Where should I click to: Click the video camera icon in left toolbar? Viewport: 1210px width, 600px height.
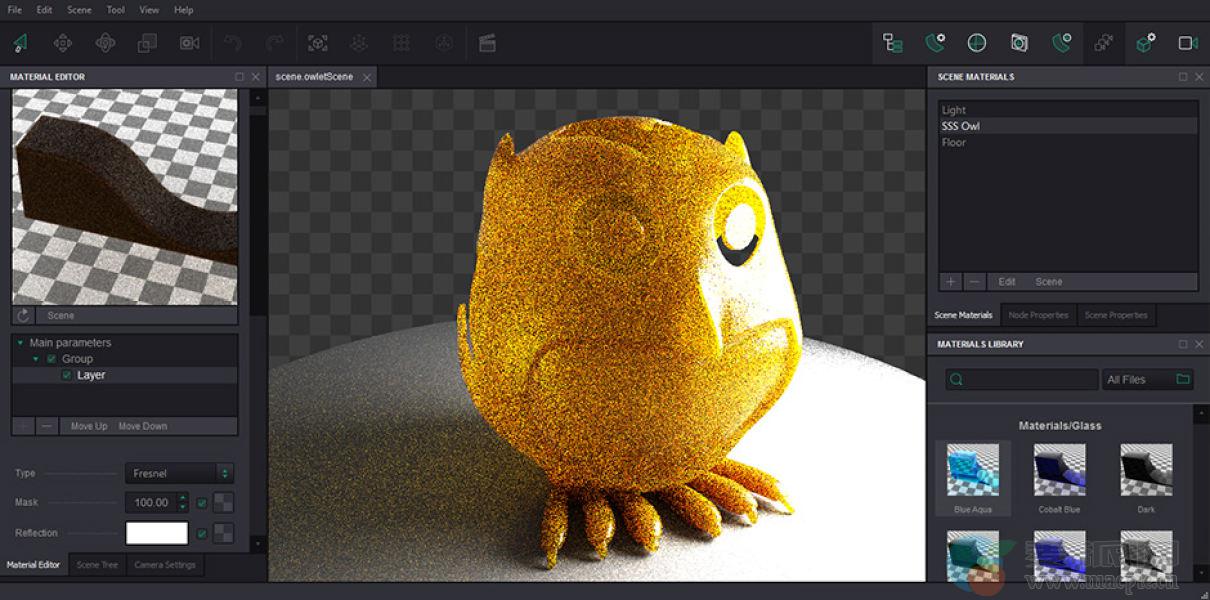click(189, 43)
